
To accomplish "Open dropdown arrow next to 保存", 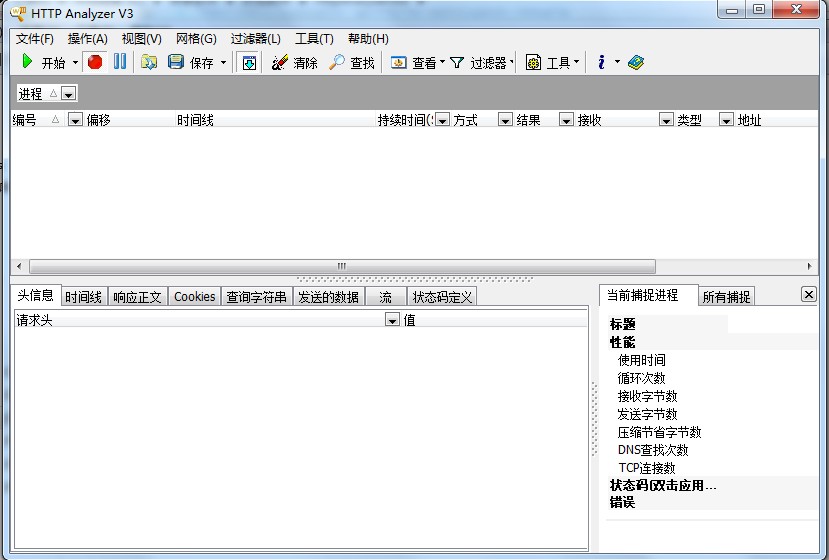I will [223, 62].
